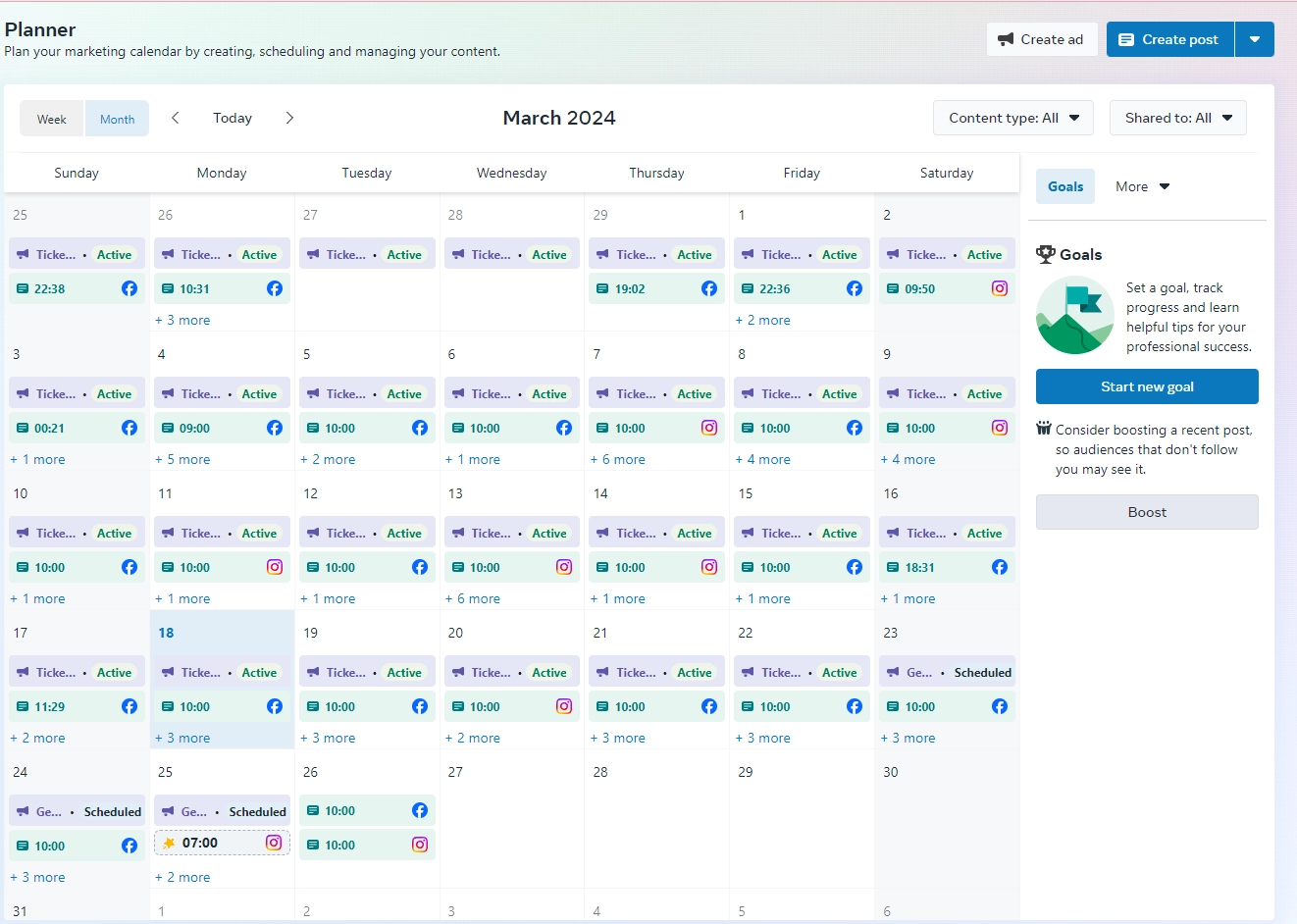
Task: Click the Create ad button
Action: coord(1042,39)
